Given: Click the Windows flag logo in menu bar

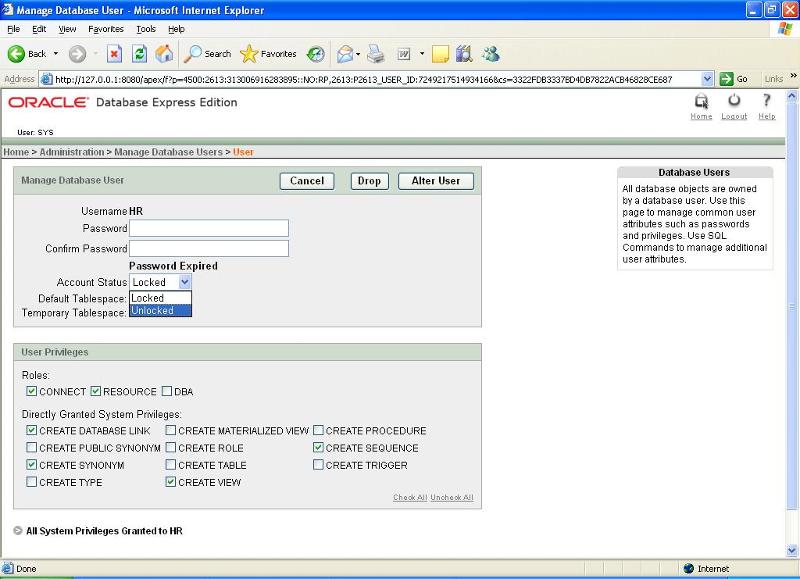Looking at the screenshot, I should 785,29.
